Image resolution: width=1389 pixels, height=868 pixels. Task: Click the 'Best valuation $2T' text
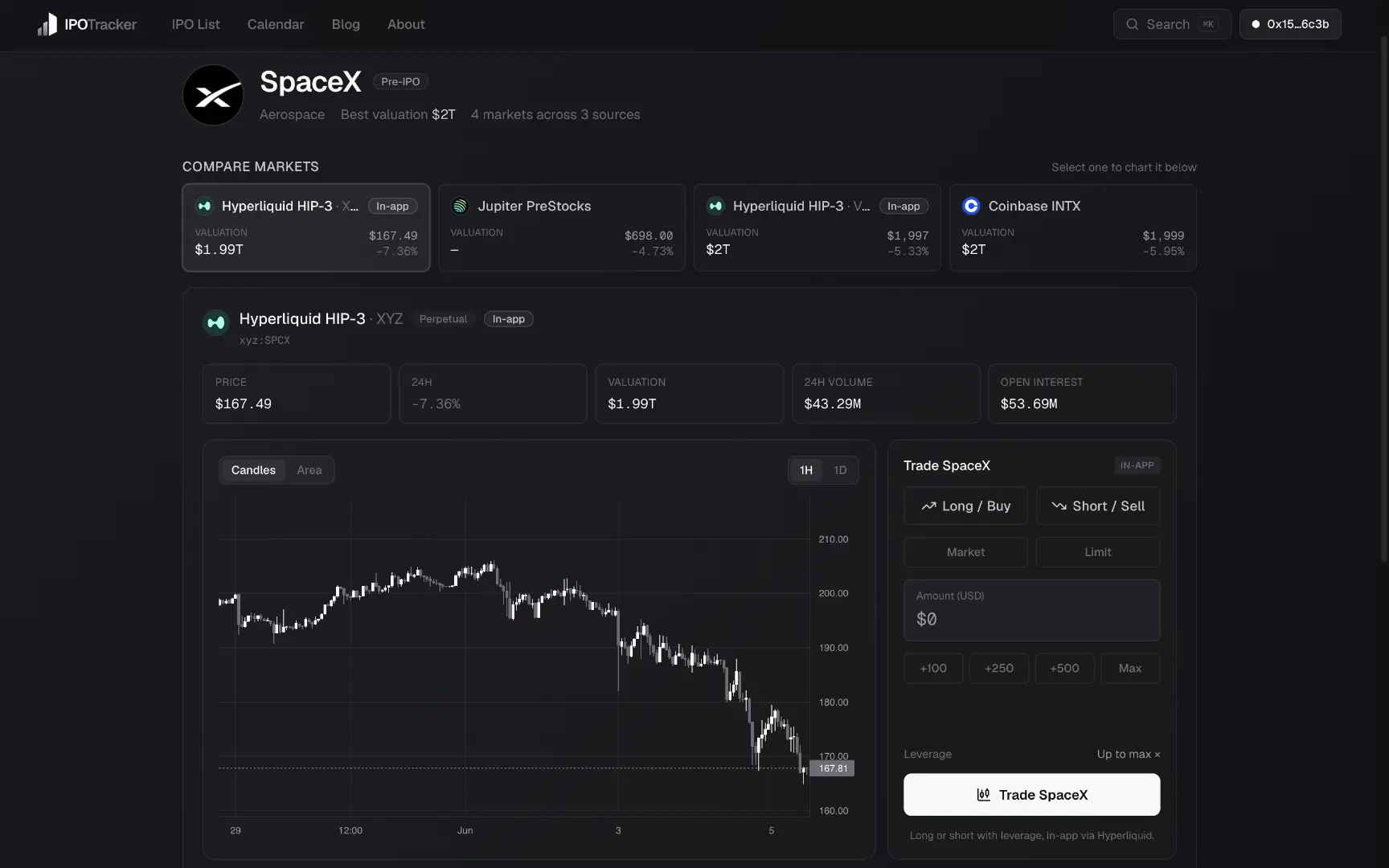tap(398, 114)
